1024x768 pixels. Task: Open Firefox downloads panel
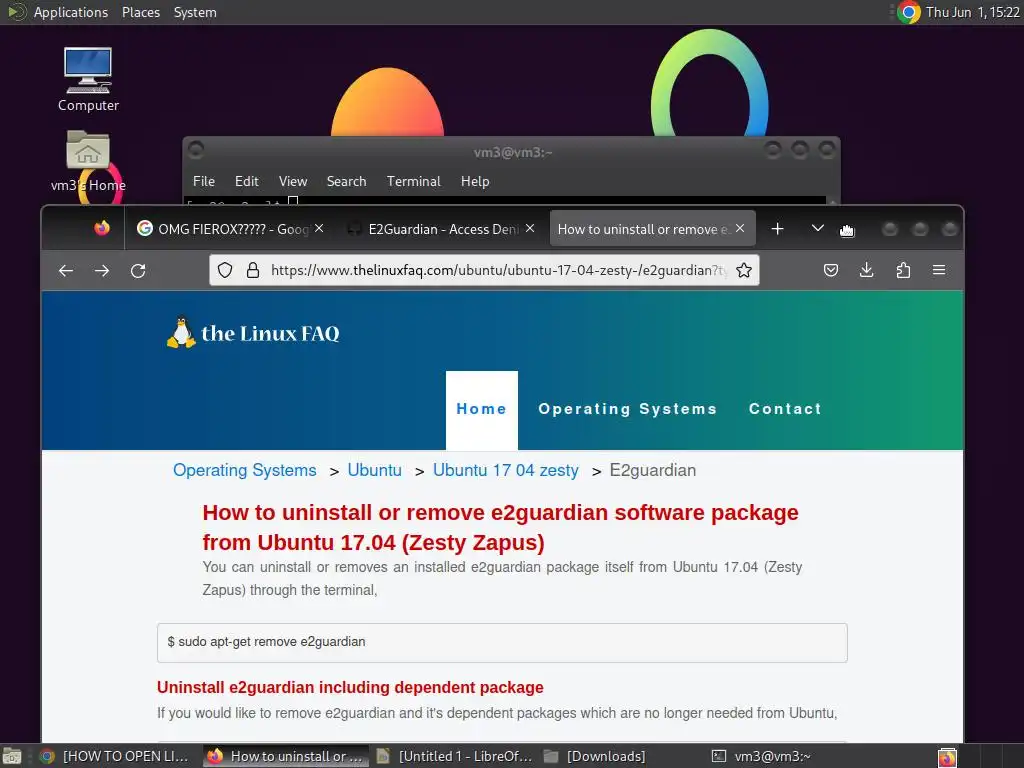coord(867,270)
